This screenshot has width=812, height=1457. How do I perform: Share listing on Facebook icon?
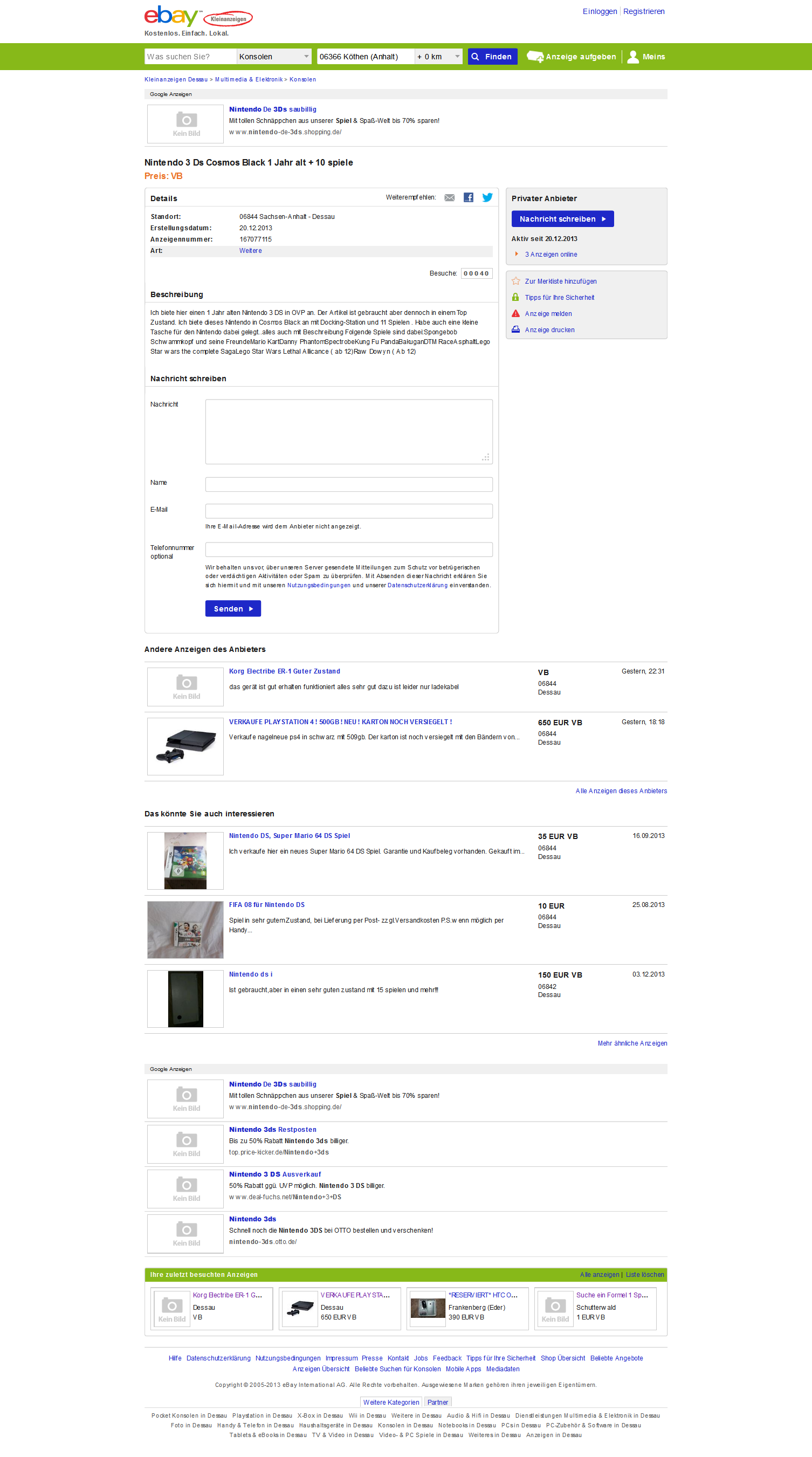468,197
